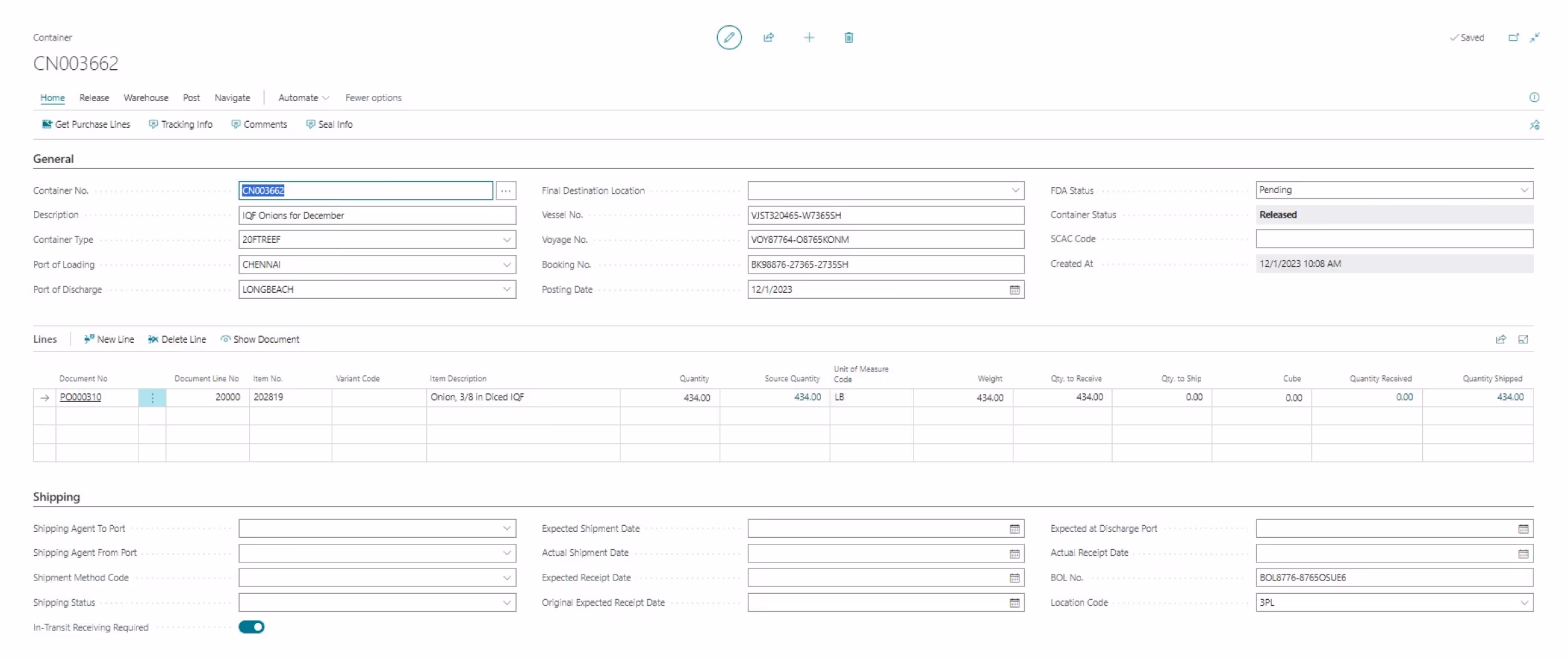
Task: Click Item No. cell 202819
Action: 290,397
